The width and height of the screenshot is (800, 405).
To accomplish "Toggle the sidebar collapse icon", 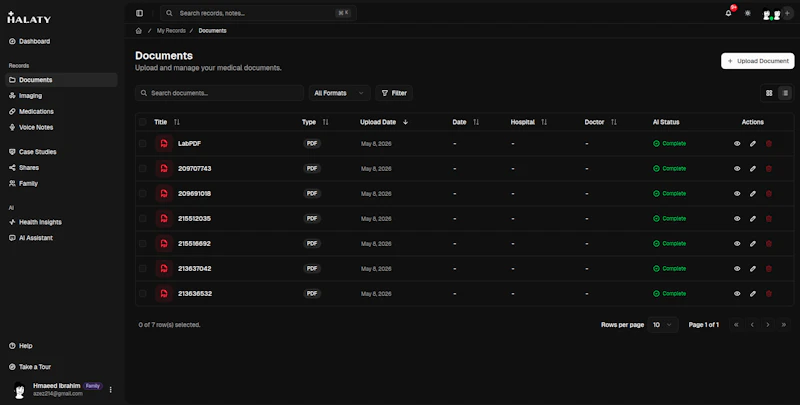I will coord(139,13).
